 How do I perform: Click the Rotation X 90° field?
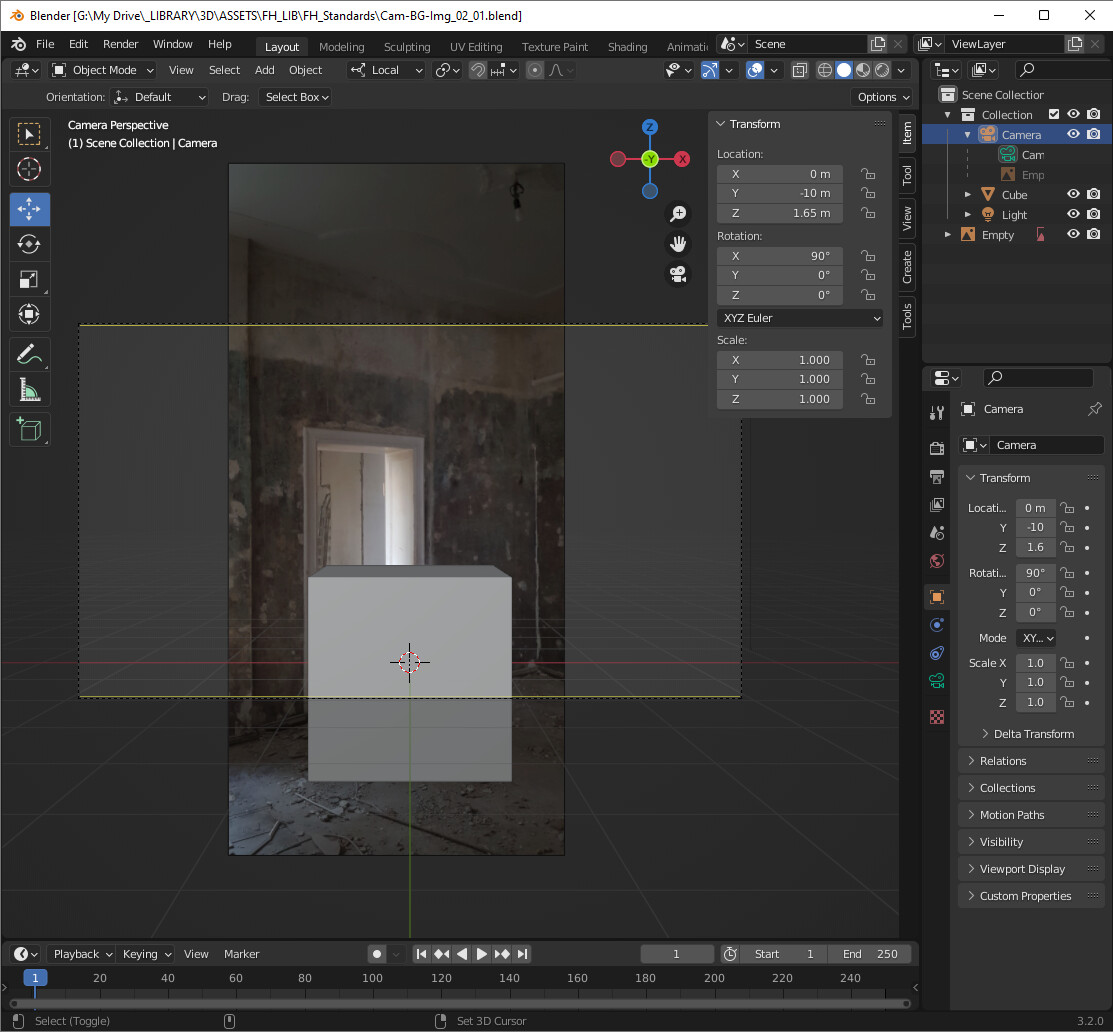coord(779,256)
